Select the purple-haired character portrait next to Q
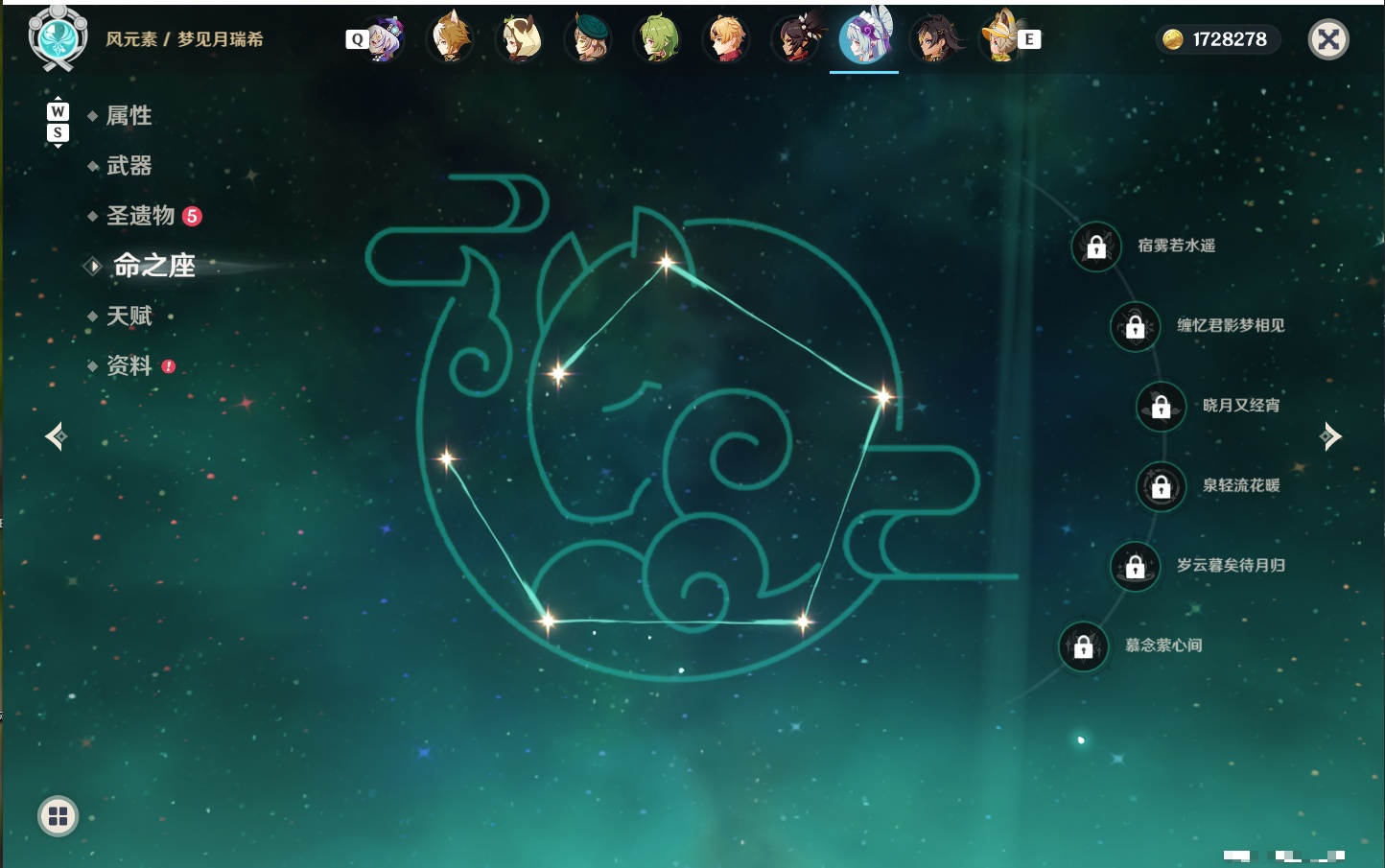Viewport: 1385px width, 868px height. pyautogui.click(x=385, y=39)
